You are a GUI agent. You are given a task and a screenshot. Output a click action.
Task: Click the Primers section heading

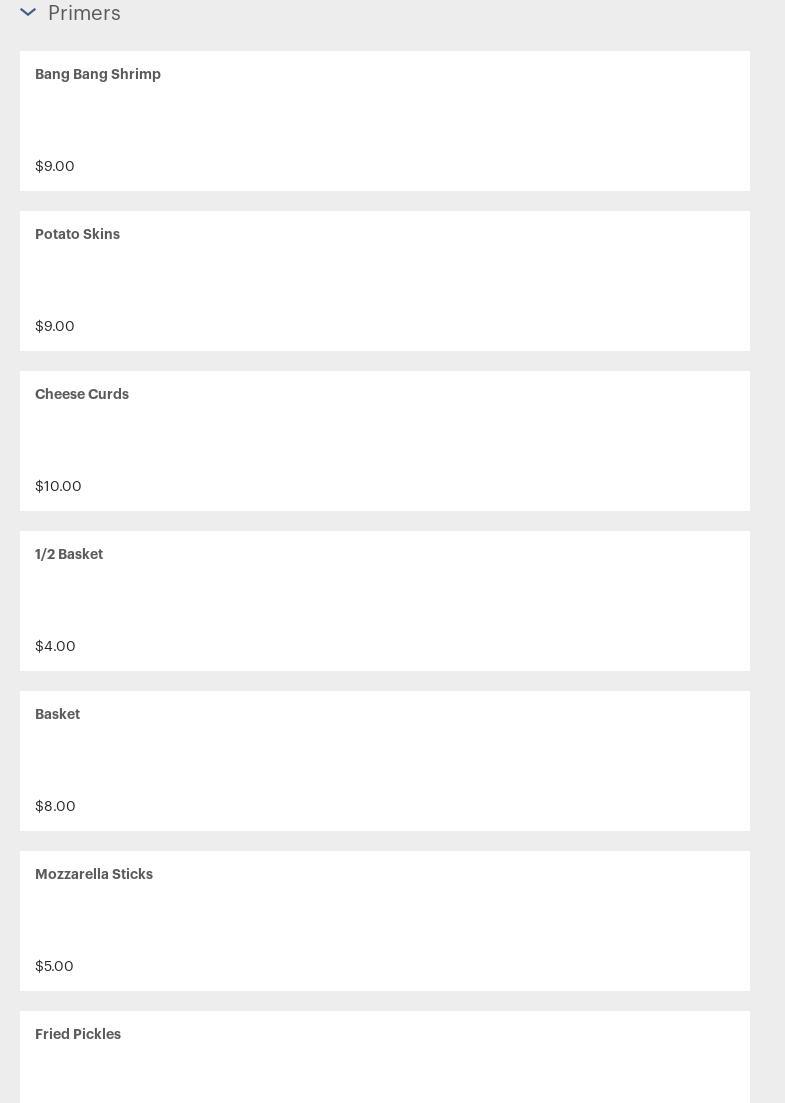click(x=84, y=13)
